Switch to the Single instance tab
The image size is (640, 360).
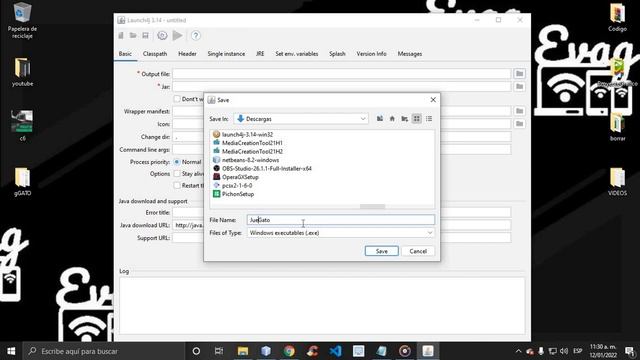(x=226, y=54)
